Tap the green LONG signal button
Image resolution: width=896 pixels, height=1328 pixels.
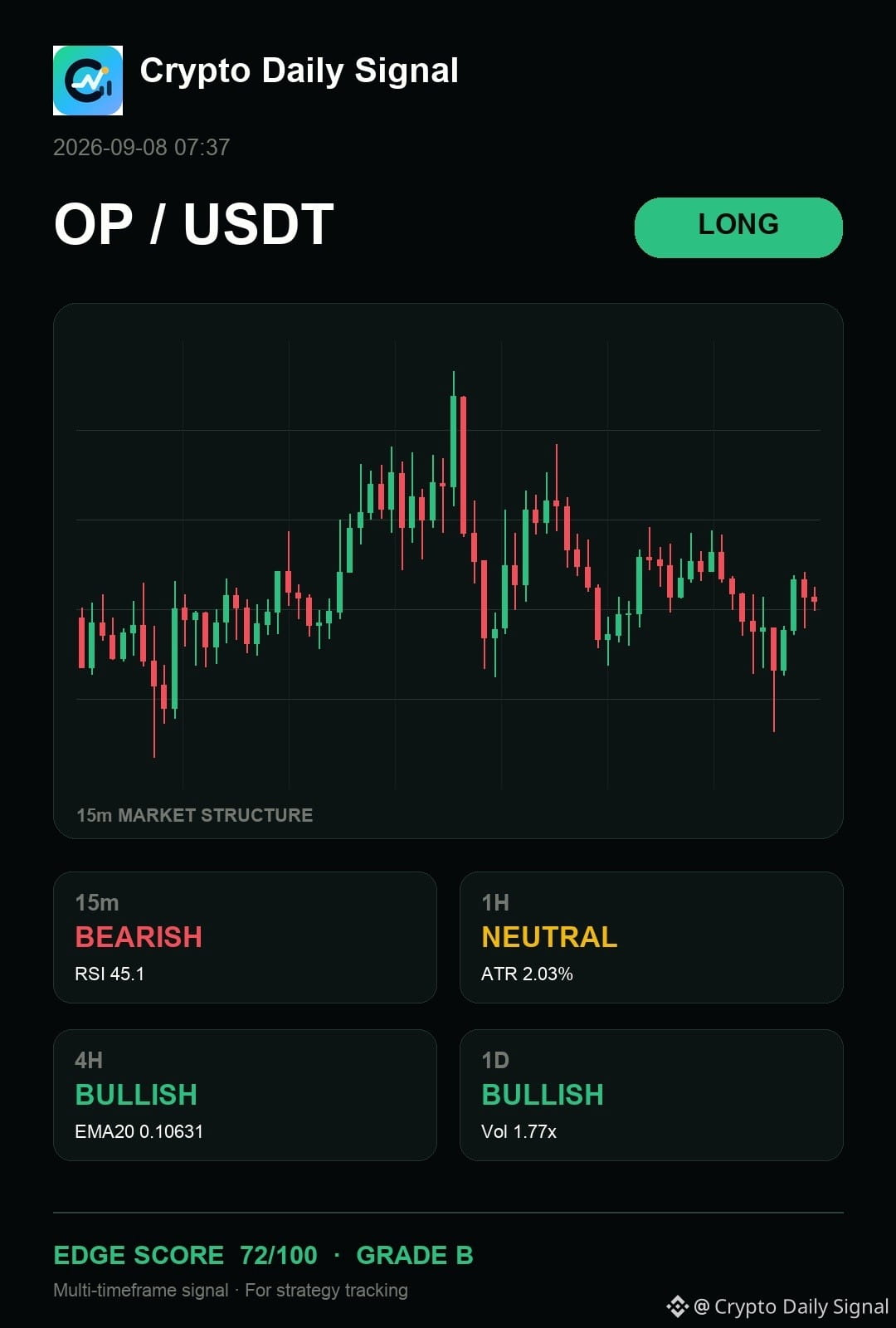click(738, 227)
